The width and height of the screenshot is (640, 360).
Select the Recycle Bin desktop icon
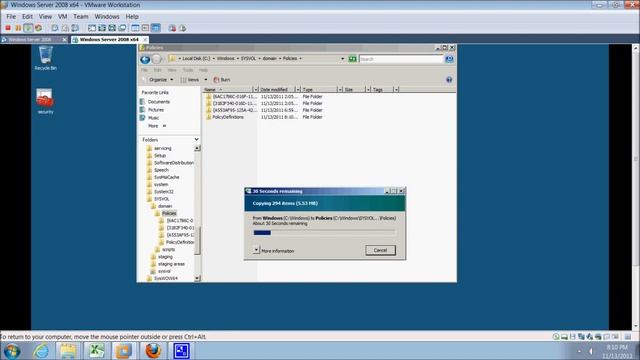45,58
